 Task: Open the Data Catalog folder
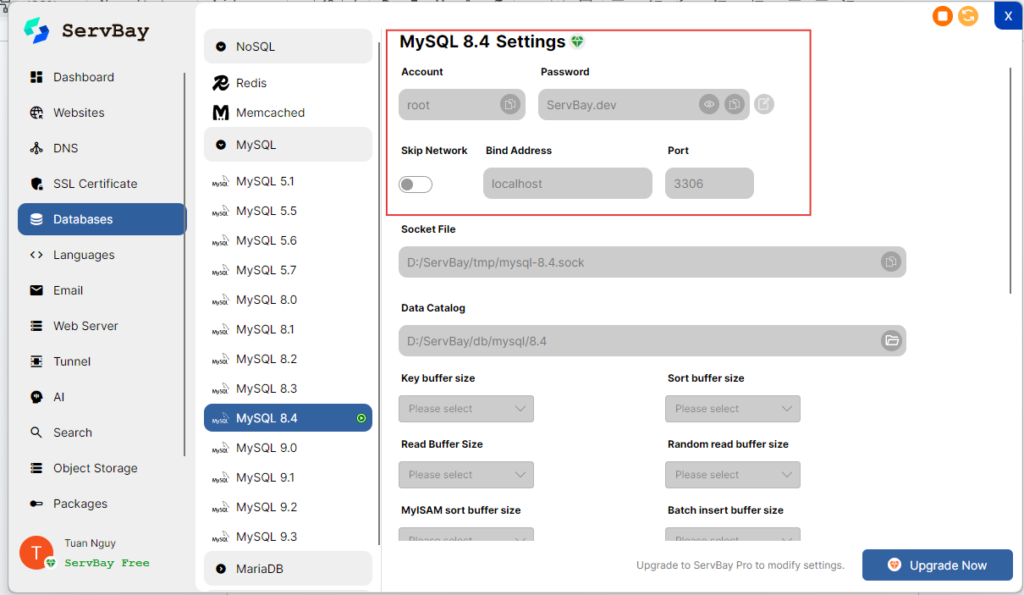tap(890, 341)
